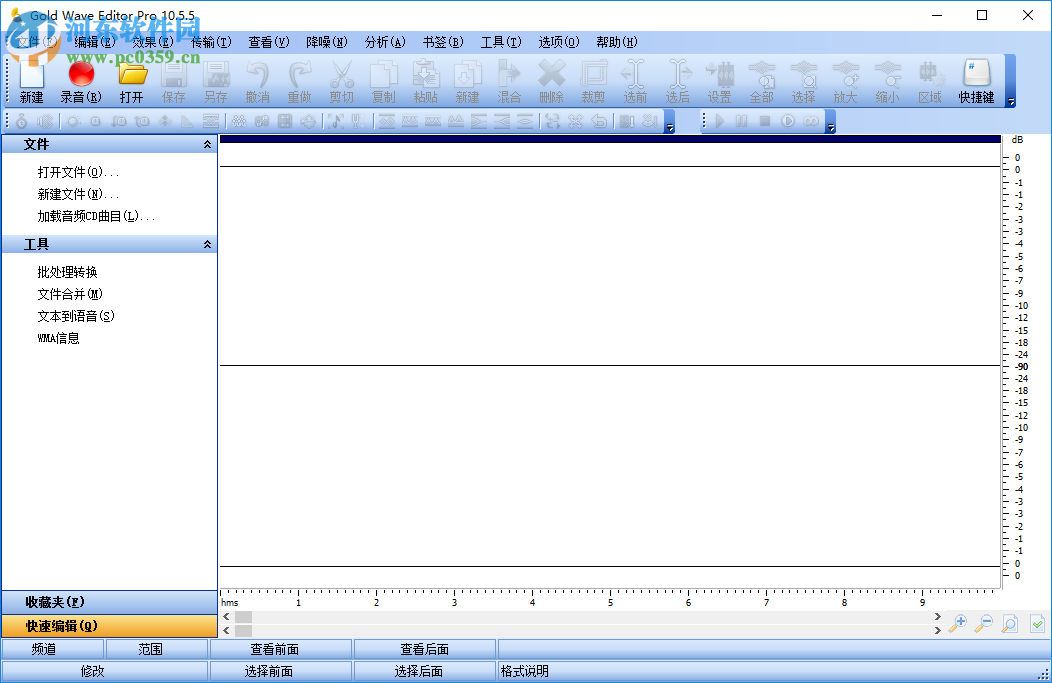Click the green checkmark document icon bottom right
Image resolution: width=1052 pixels, height=683 pixels.
pyautogui.click(x=1037, y=623)
